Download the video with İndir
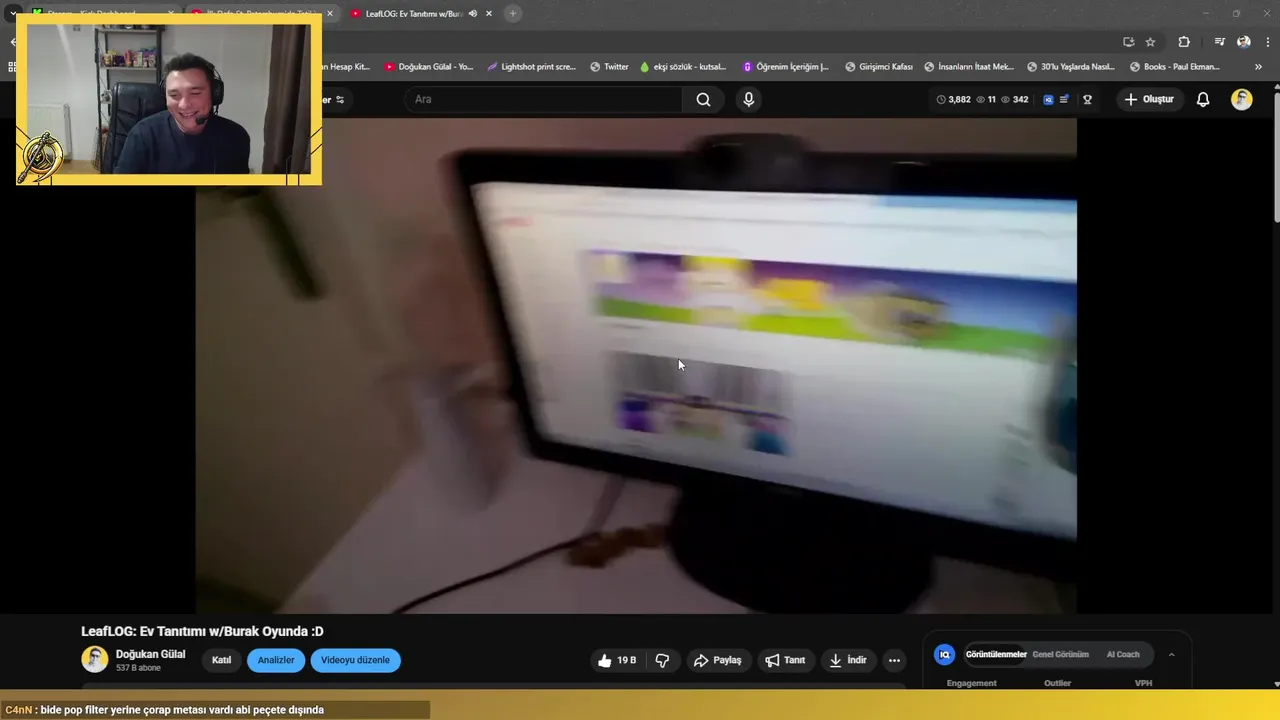1280x720 pixels. [848, 660]
